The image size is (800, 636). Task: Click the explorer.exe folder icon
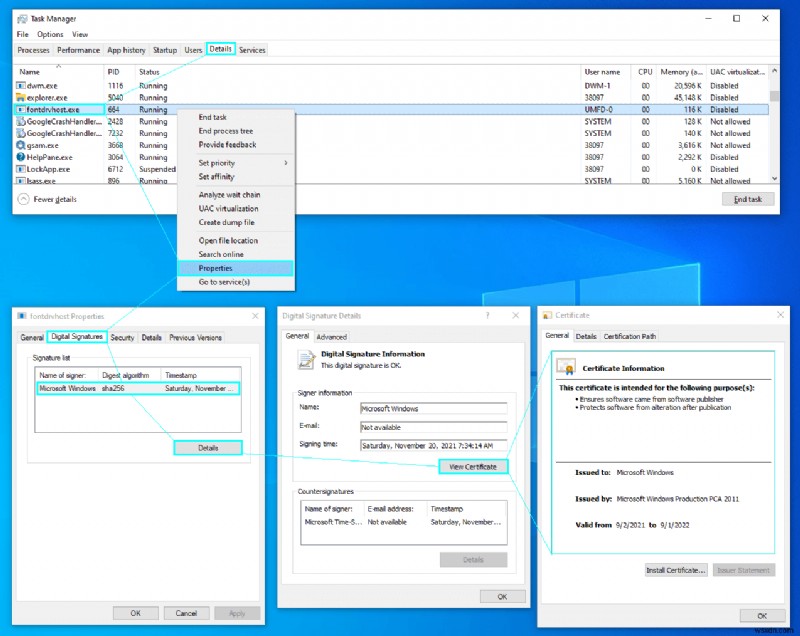coord(21,98)
